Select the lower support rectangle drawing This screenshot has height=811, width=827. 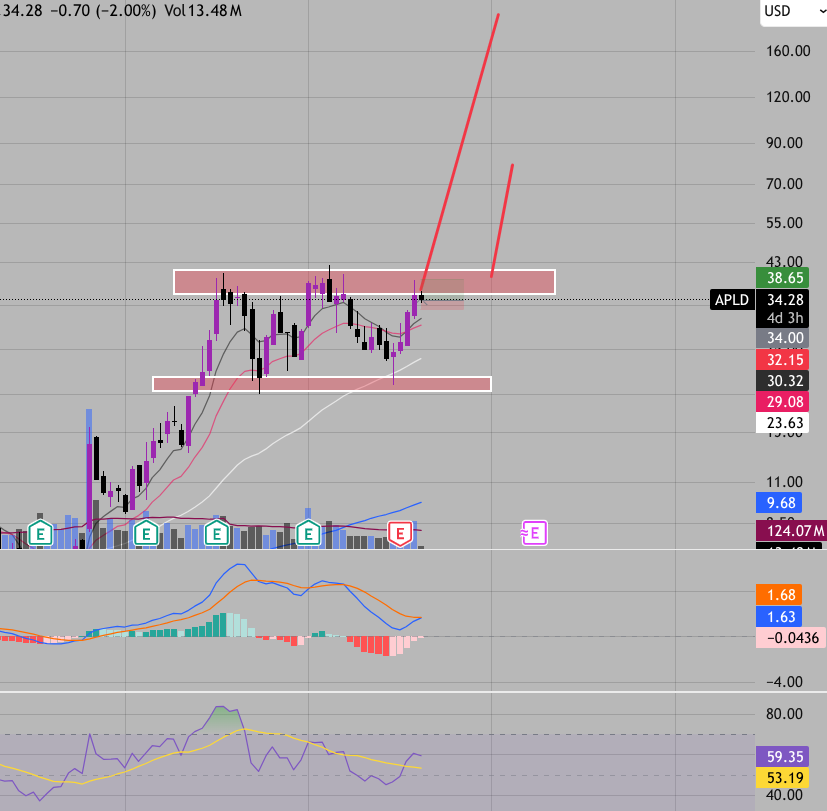[x=322, y=384]
